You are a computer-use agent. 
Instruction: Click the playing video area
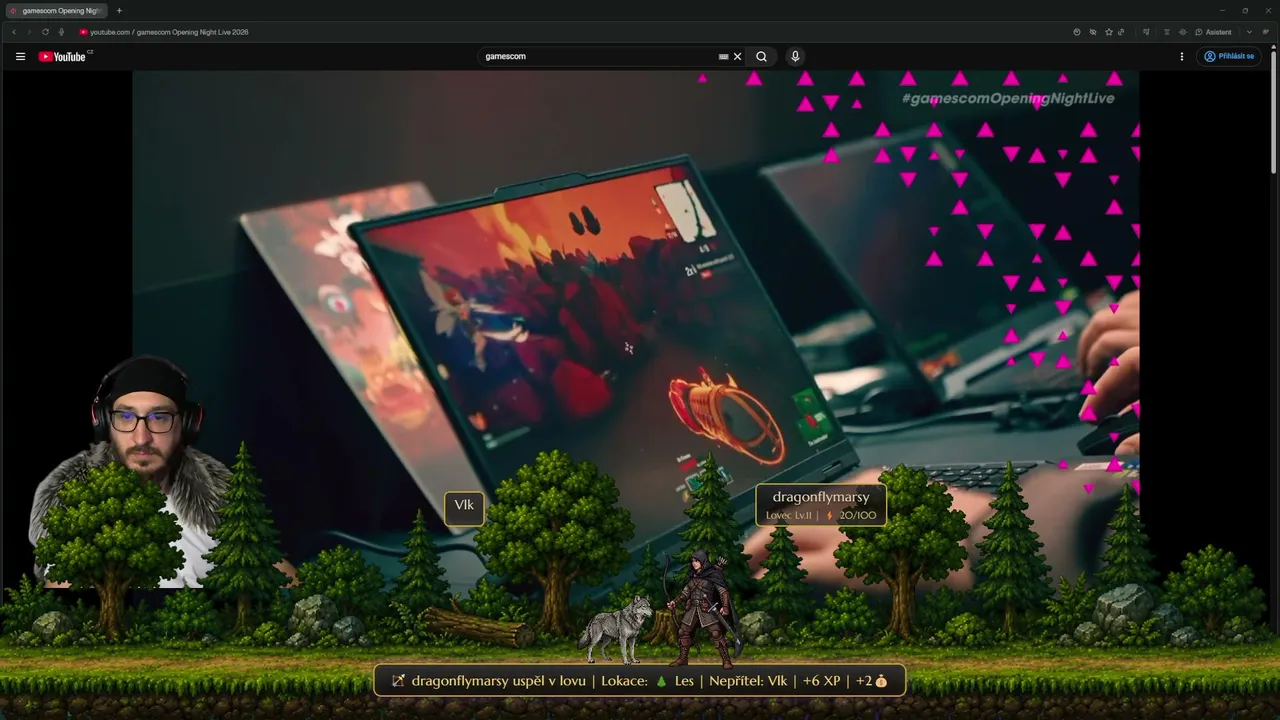(x=636, y=330)
